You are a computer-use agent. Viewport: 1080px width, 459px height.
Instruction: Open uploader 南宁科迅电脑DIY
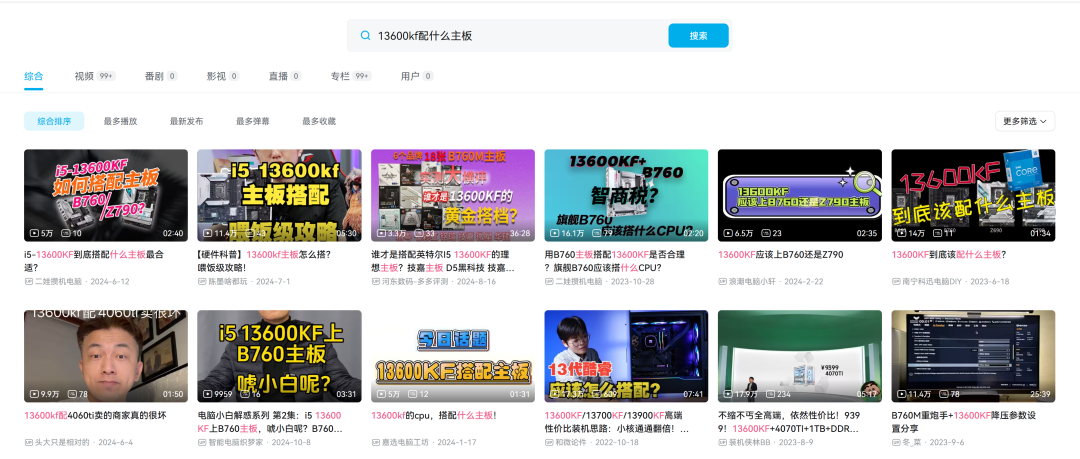(x=931, y=282)
